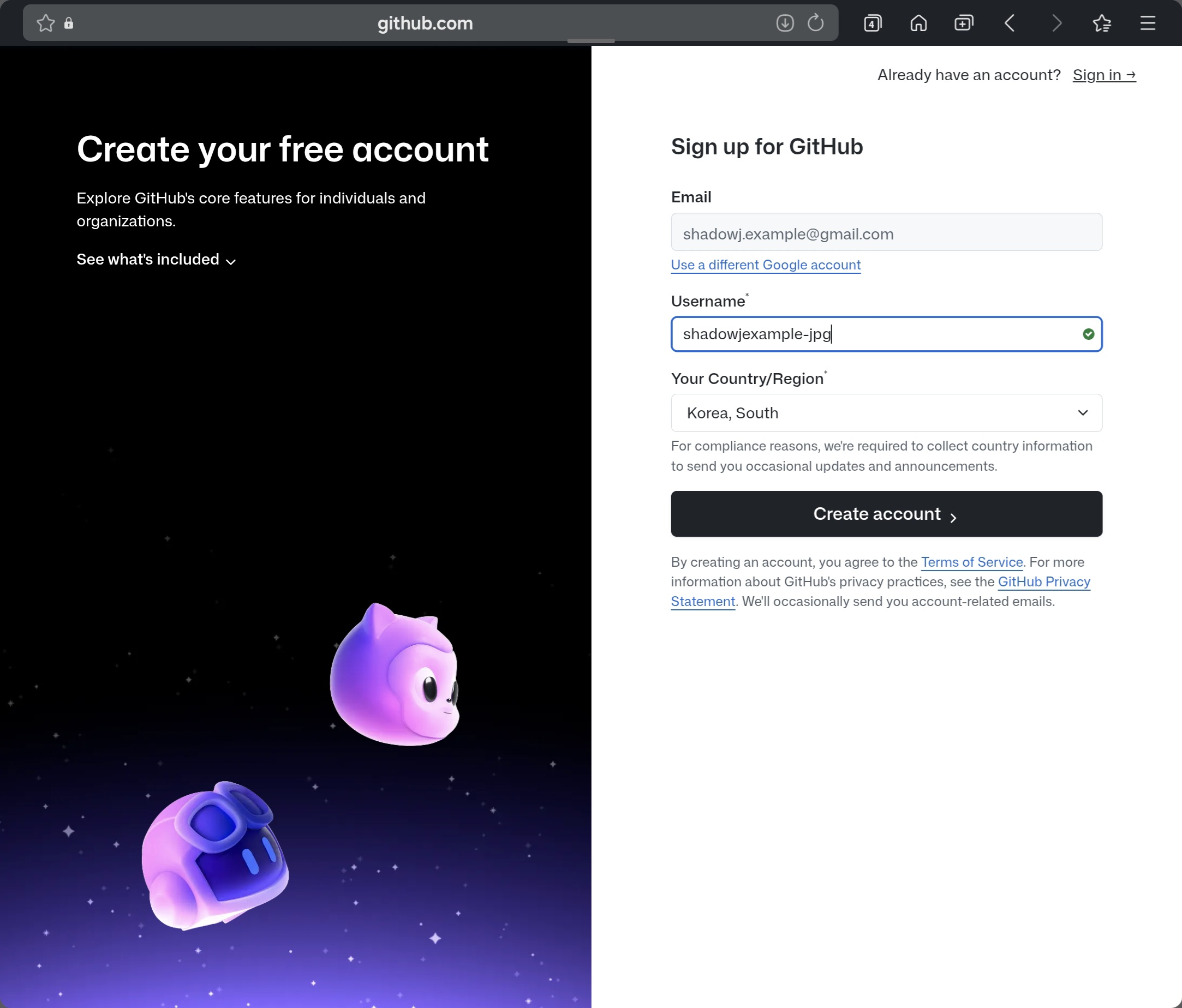Open the Country/Region dropdown
The height and width of the screenshot is (1008, 1182).
click(886, 413)
